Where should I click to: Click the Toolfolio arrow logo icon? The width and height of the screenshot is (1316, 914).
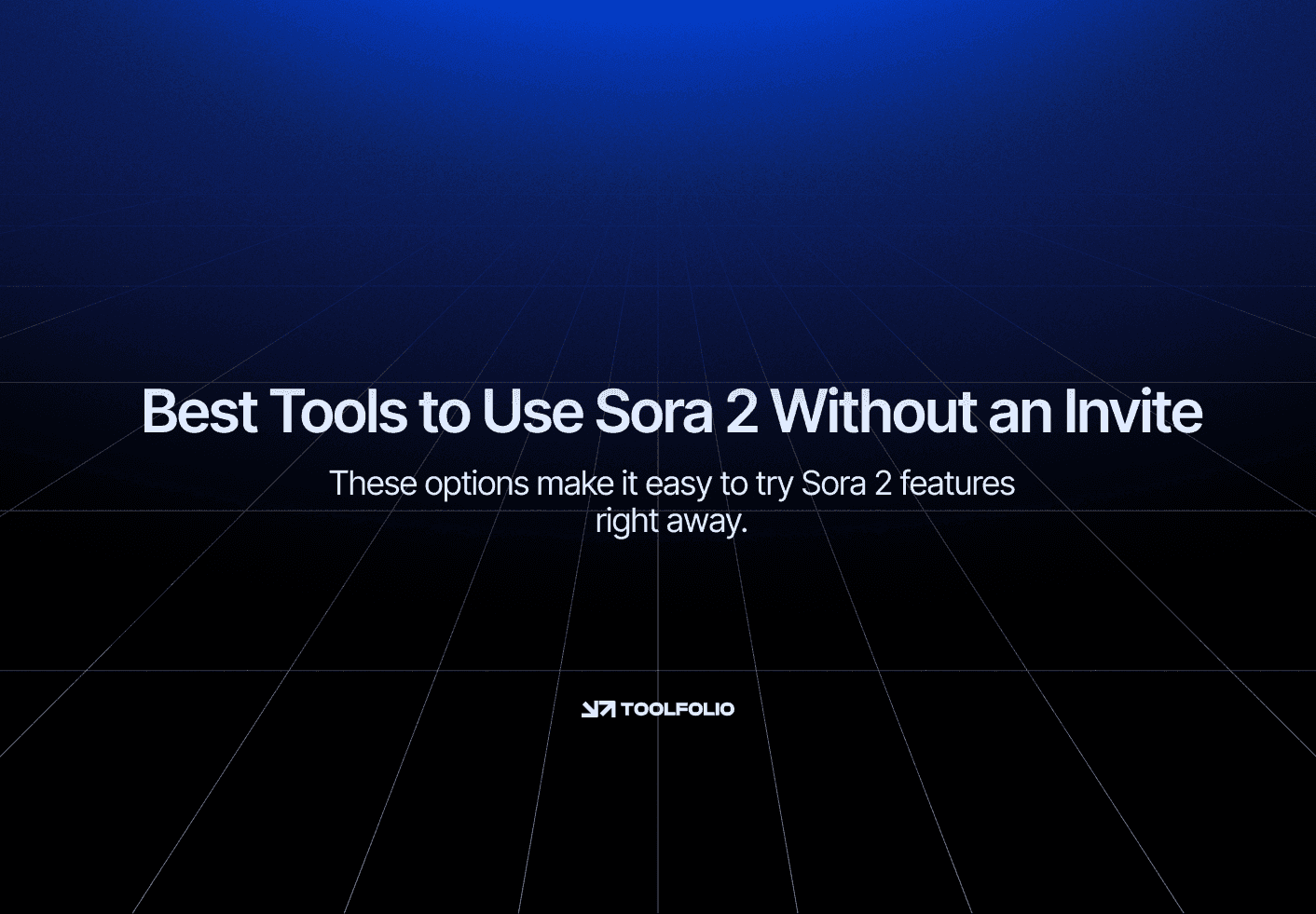pyautogui.click(x=598, y=709)
